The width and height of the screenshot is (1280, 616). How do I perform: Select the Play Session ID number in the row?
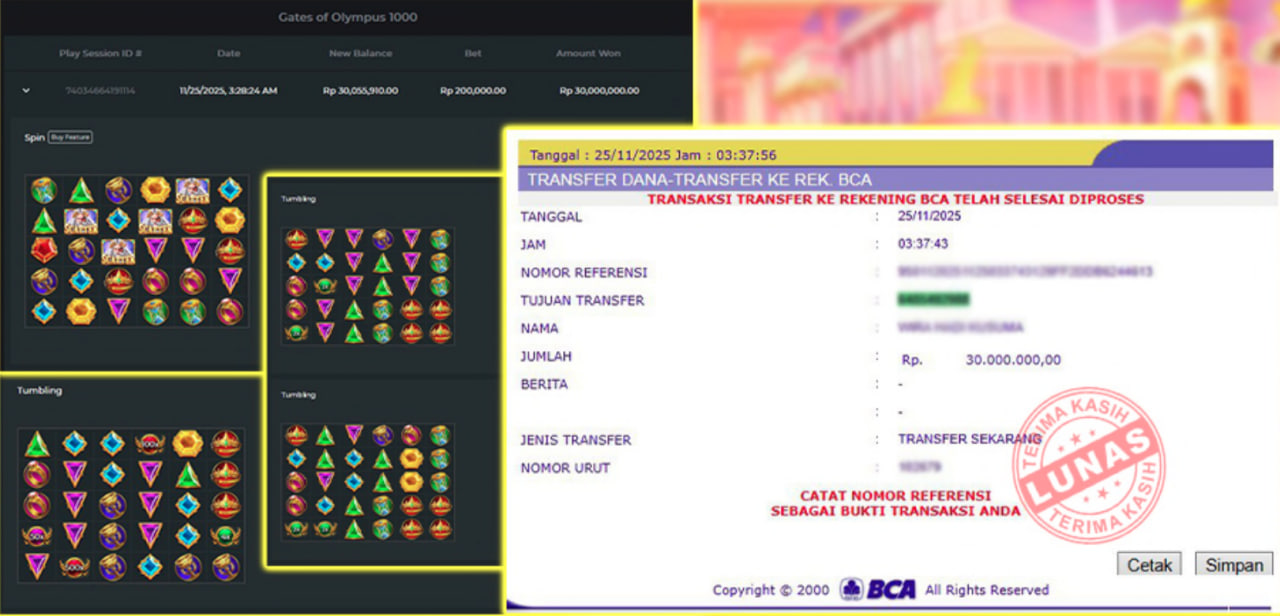pos(100,91)
